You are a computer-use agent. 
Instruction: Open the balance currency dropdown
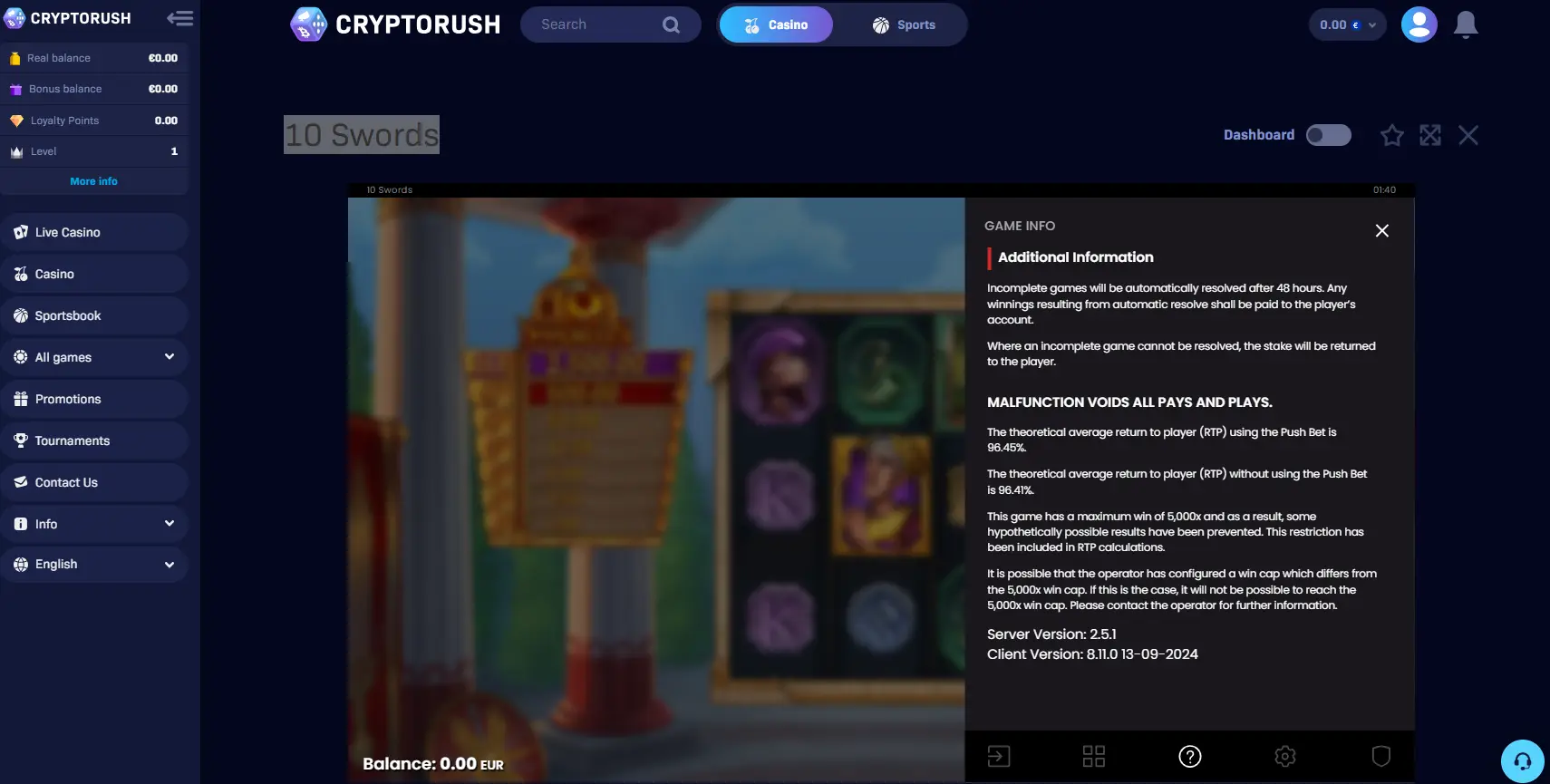(x=1347, y=24)
